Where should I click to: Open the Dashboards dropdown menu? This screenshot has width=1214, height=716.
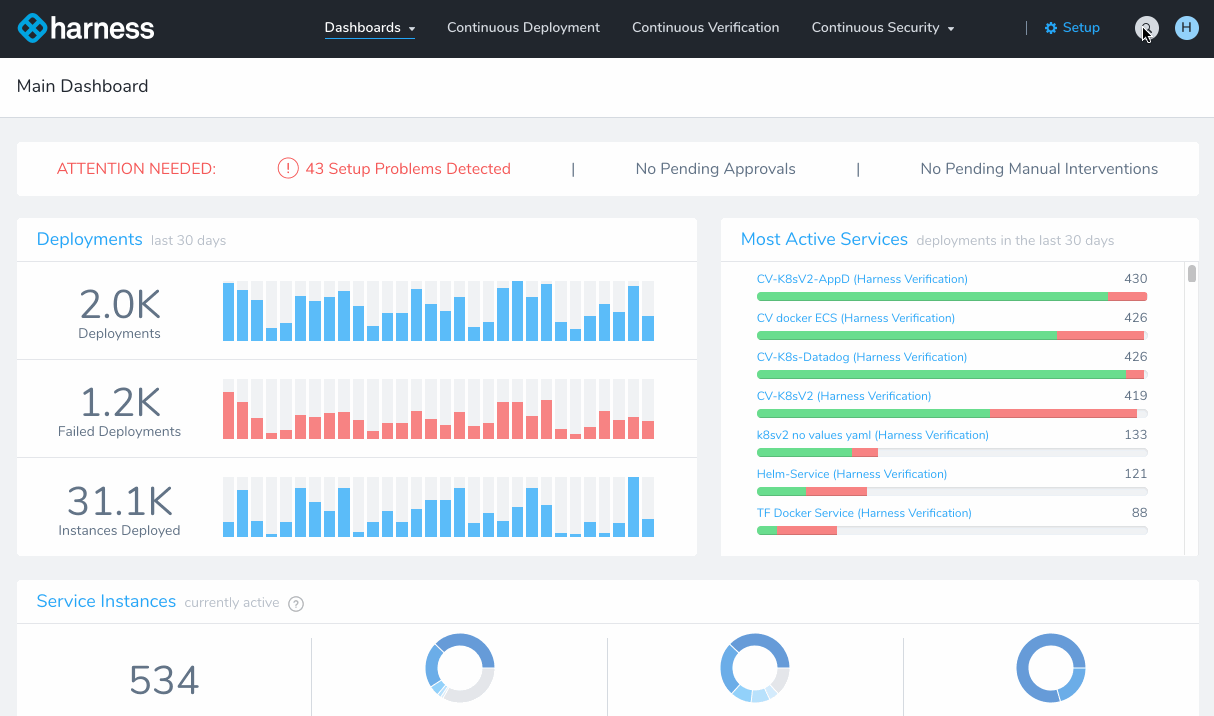(370, 28)
